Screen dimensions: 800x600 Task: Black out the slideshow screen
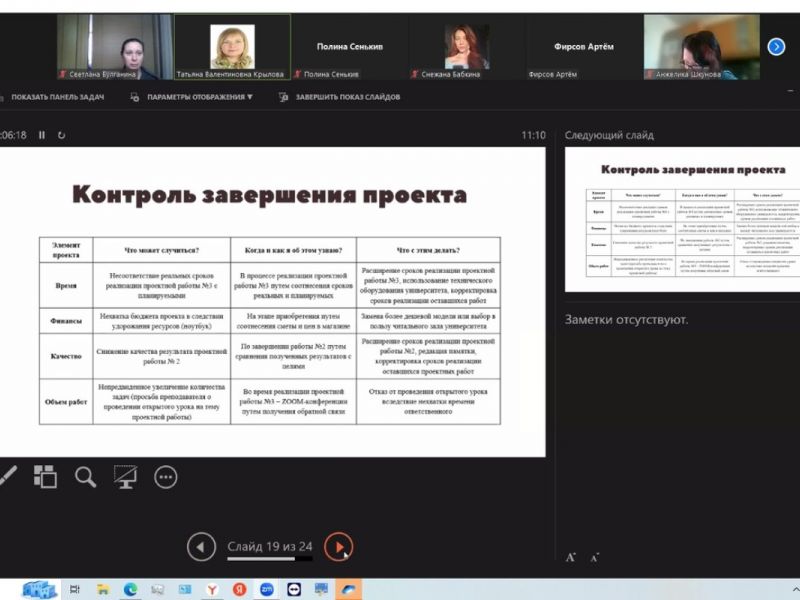(125, 477)
